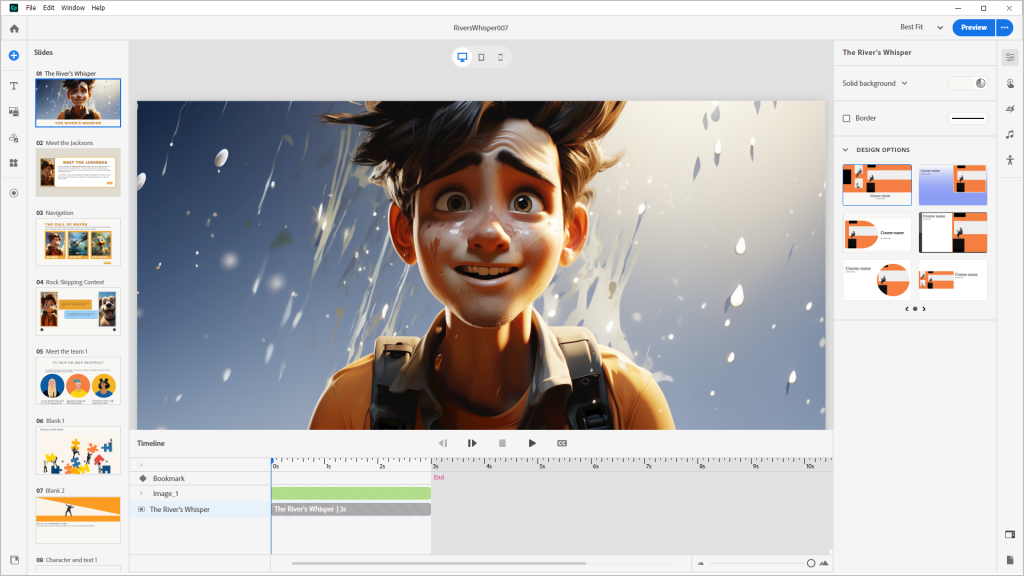Switch to desktop device view
The width and height of the screenshot is (1024, 576).
tap(462, 57)
